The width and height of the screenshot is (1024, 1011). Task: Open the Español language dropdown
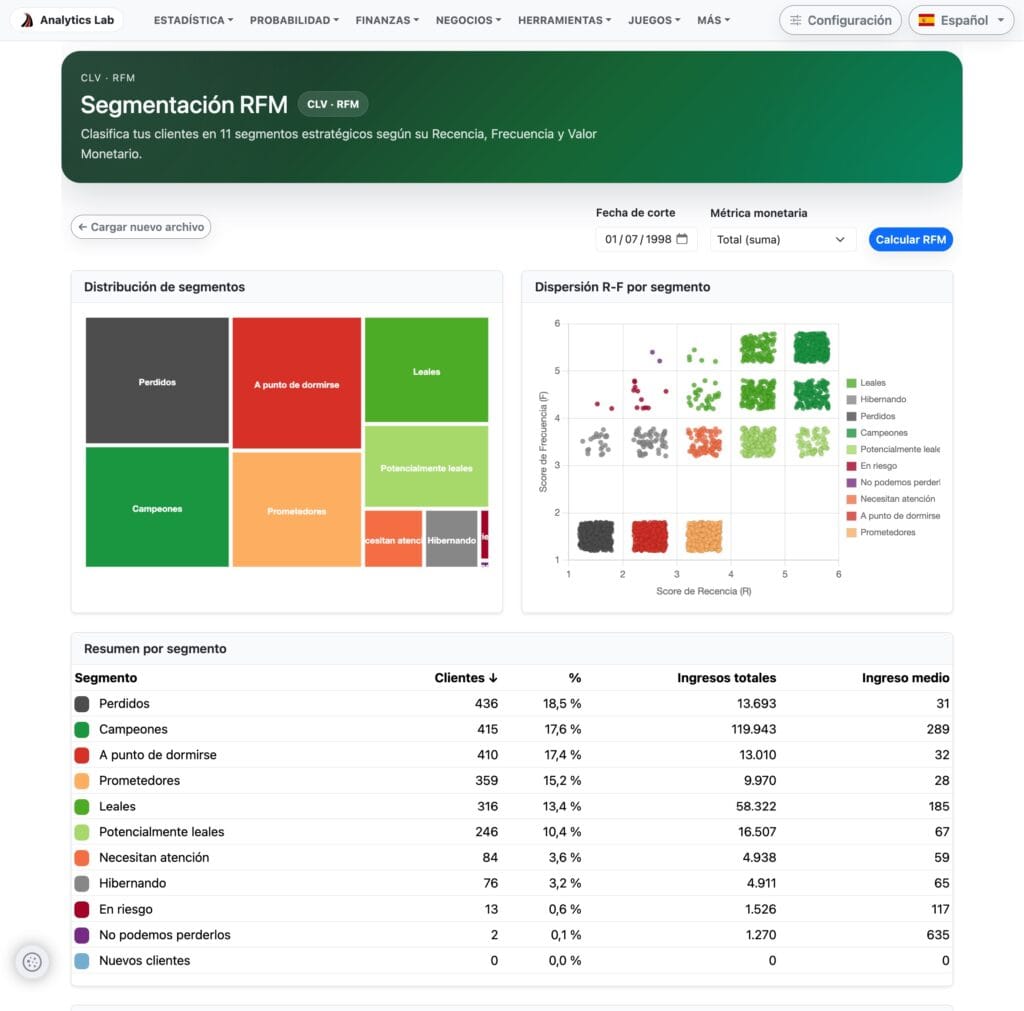[961, 20]
